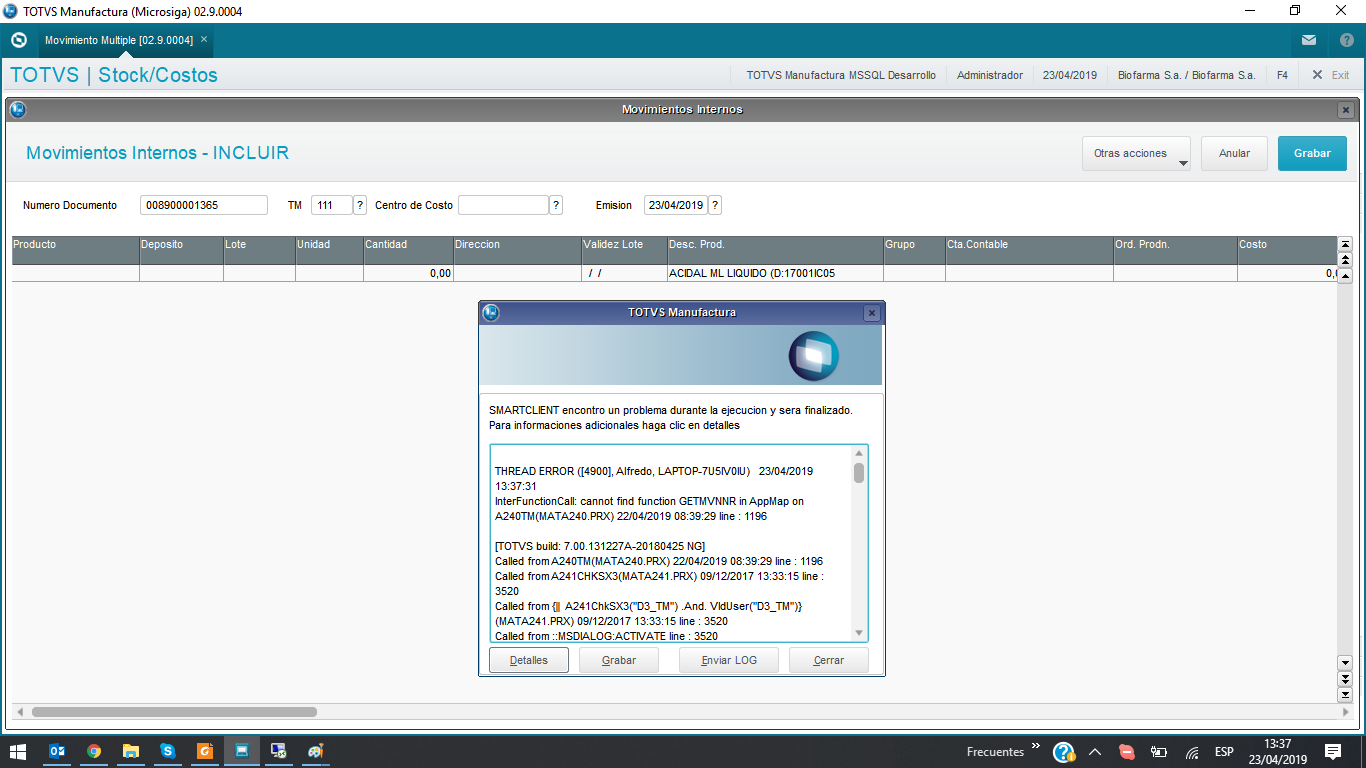Click the Cantidad cell showing 0,00
Image resolution: width=1366 pixels, height=768 pixels.
[x=408, y=273]
